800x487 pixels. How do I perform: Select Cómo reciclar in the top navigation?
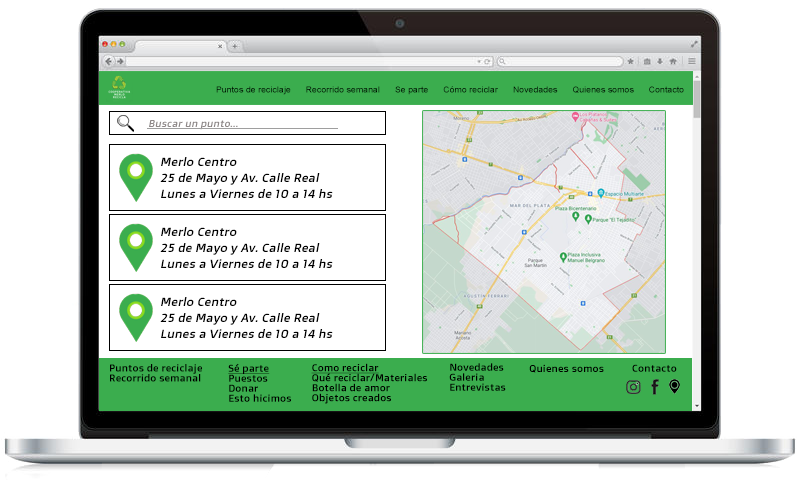pyautogui.click(x=470, y=90)
